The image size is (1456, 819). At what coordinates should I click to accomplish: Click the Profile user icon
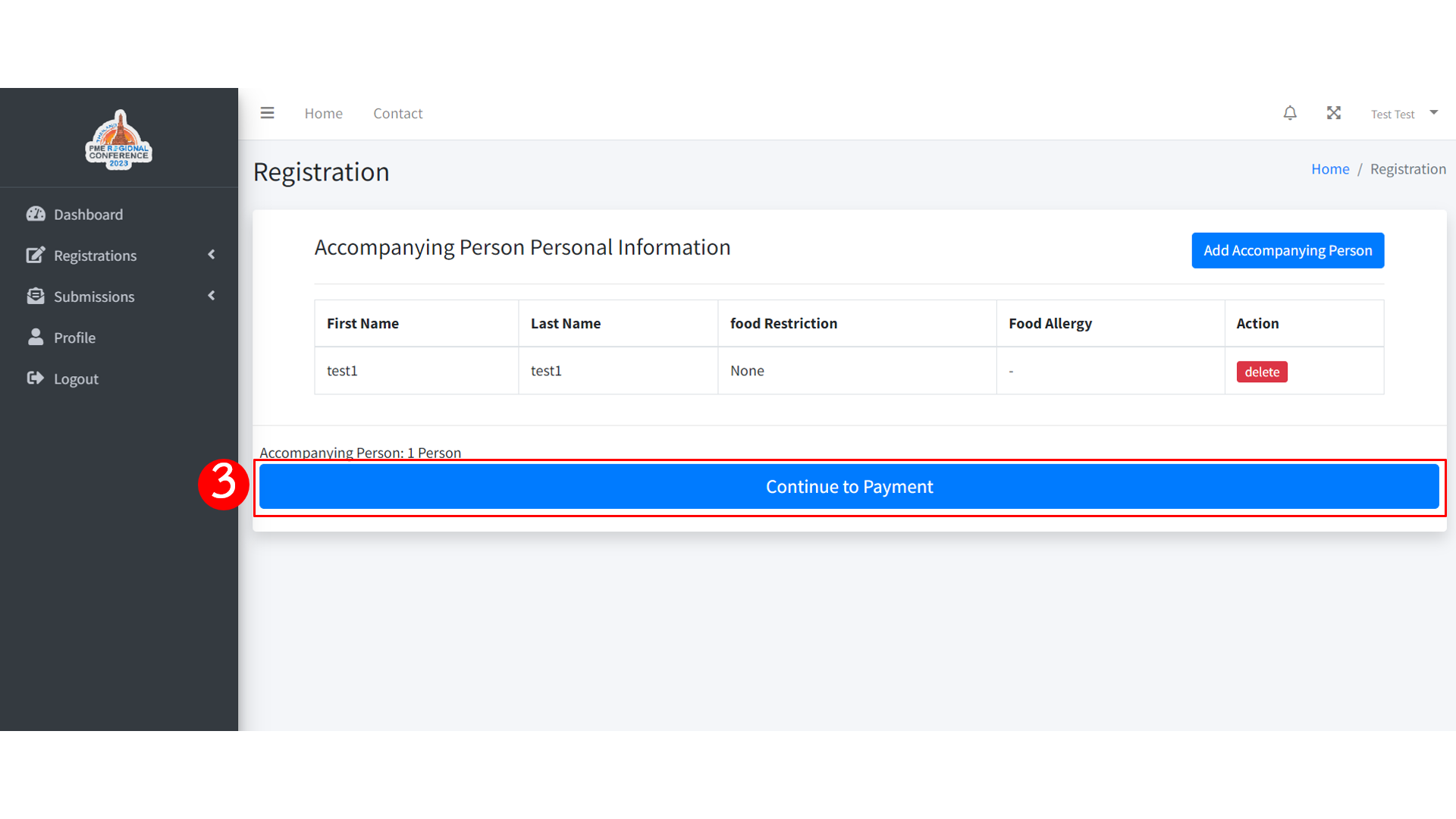(x=36, y=337)
